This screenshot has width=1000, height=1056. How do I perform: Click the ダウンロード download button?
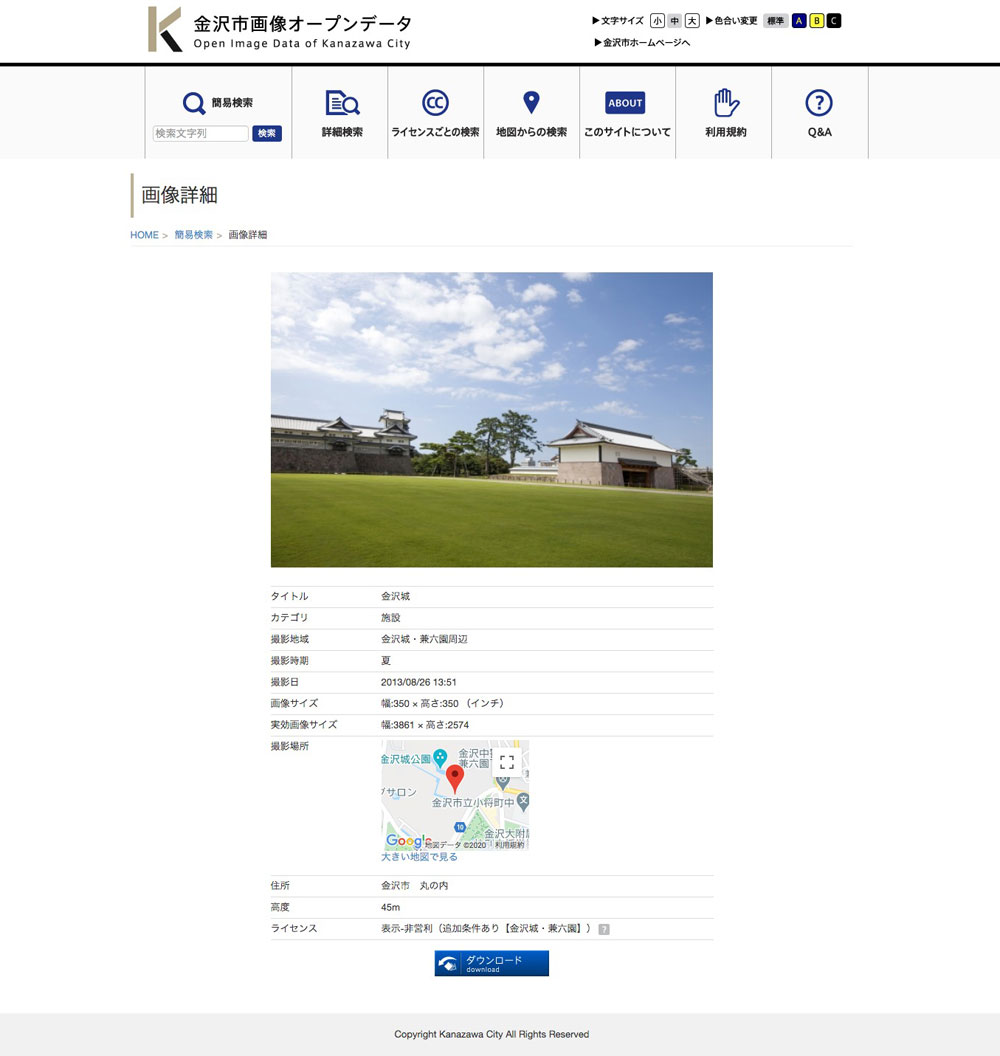(x=492, y=963)
